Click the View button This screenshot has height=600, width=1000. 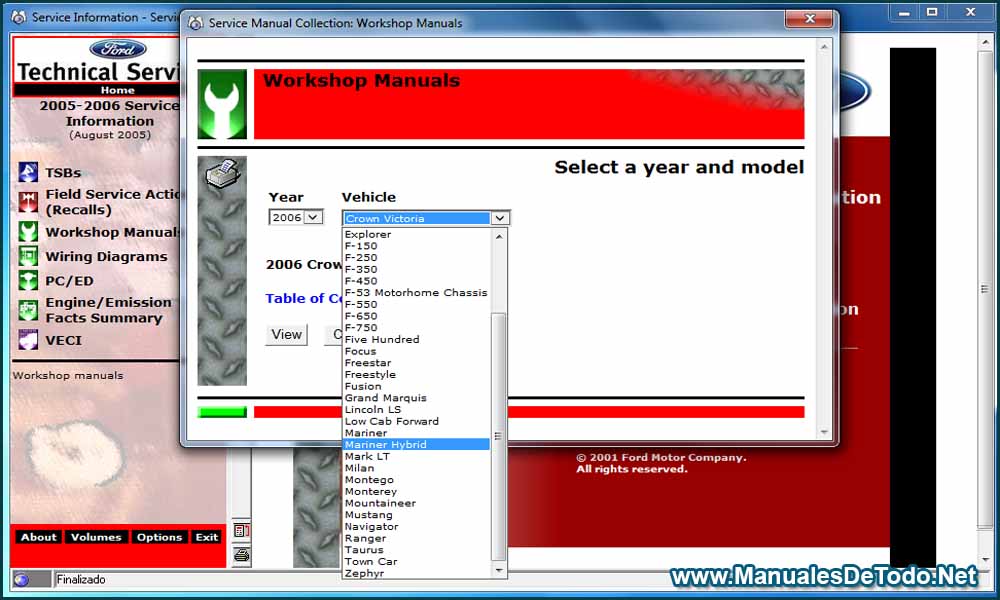click(x=286, y=335)
